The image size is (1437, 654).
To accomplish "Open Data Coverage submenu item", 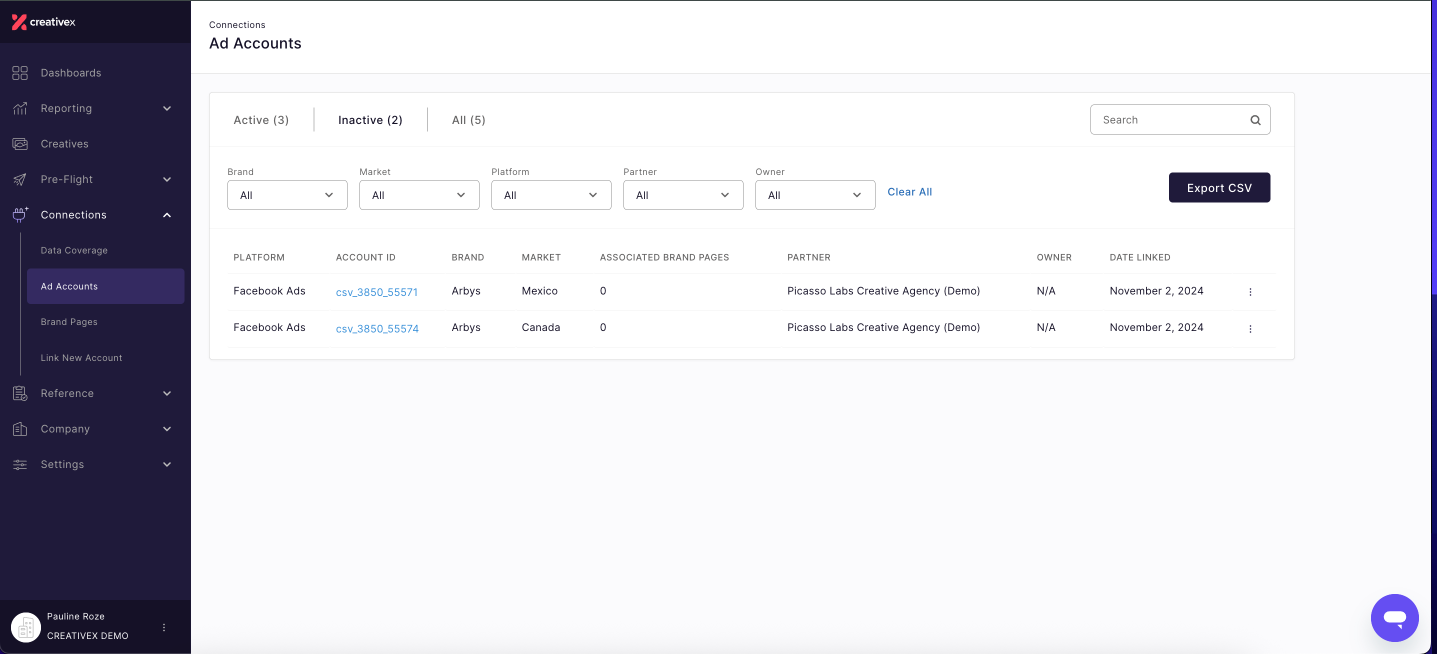I will (x=74, y=251).
